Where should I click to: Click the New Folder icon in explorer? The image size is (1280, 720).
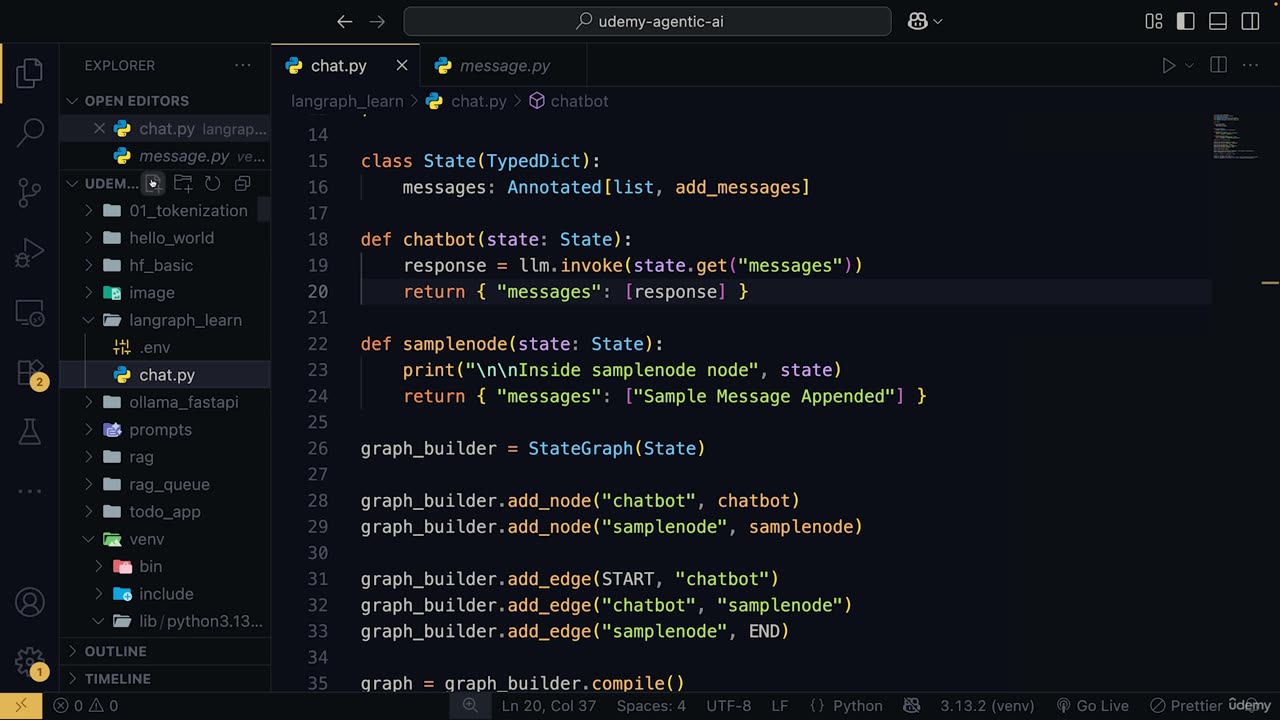(183, 183)
